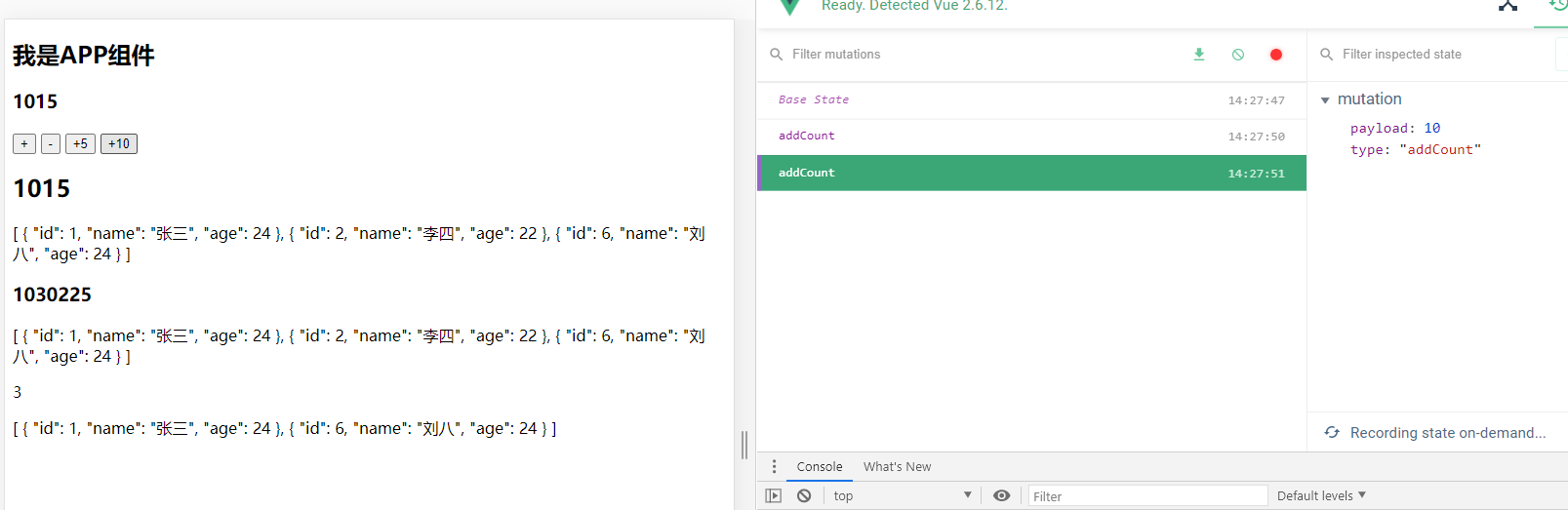
Task: Click the Vue logo in devtools header
Action: pos(789,7)
